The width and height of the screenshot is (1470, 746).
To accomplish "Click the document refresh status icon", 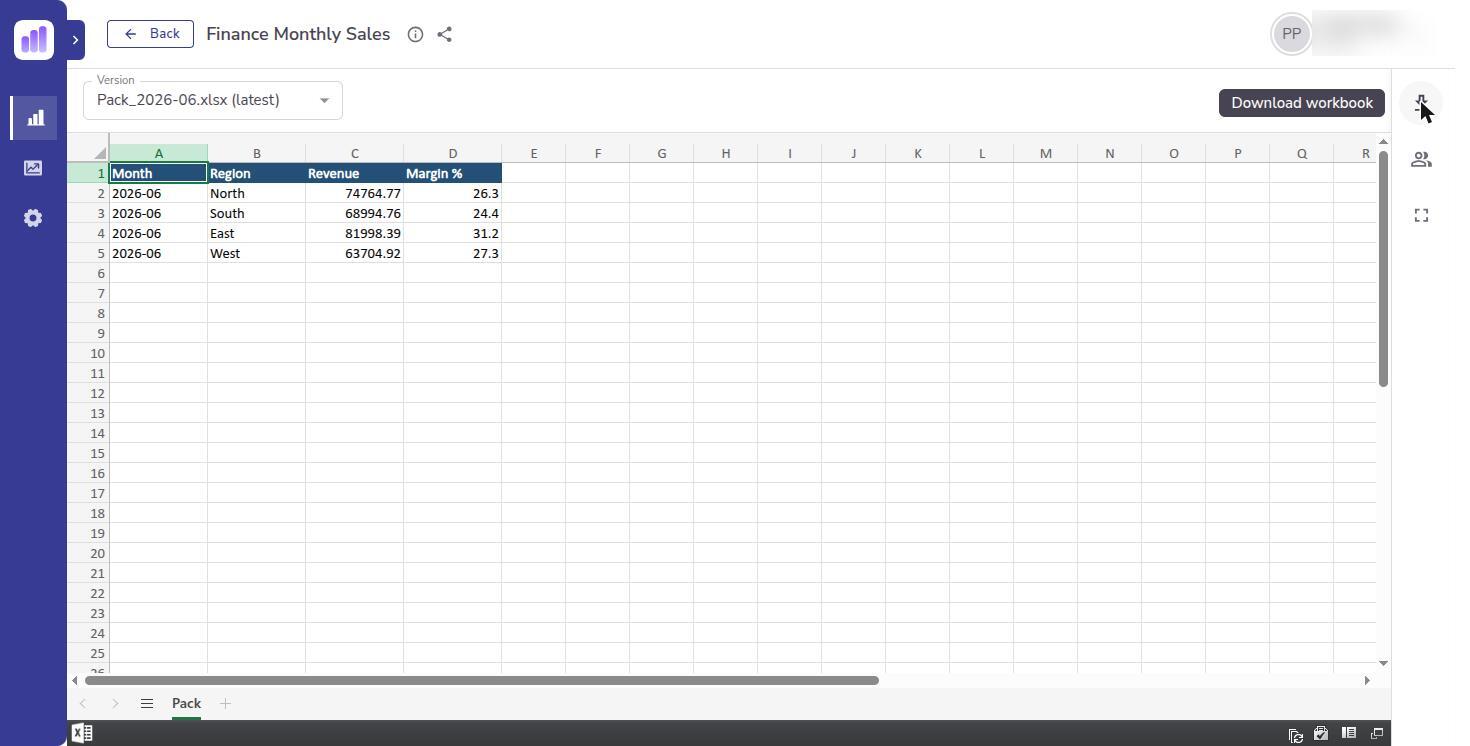I will (1295, 735).
